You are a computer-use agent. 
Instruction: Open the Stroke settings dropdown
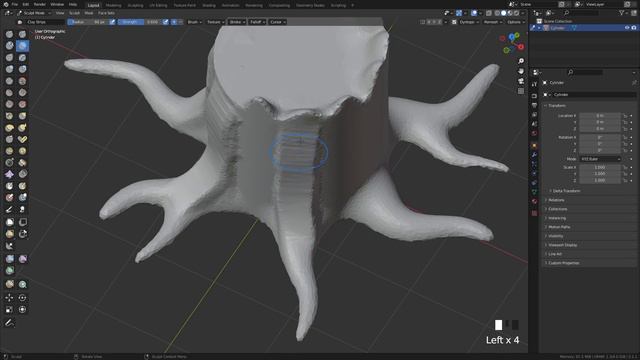coord(237,22)
